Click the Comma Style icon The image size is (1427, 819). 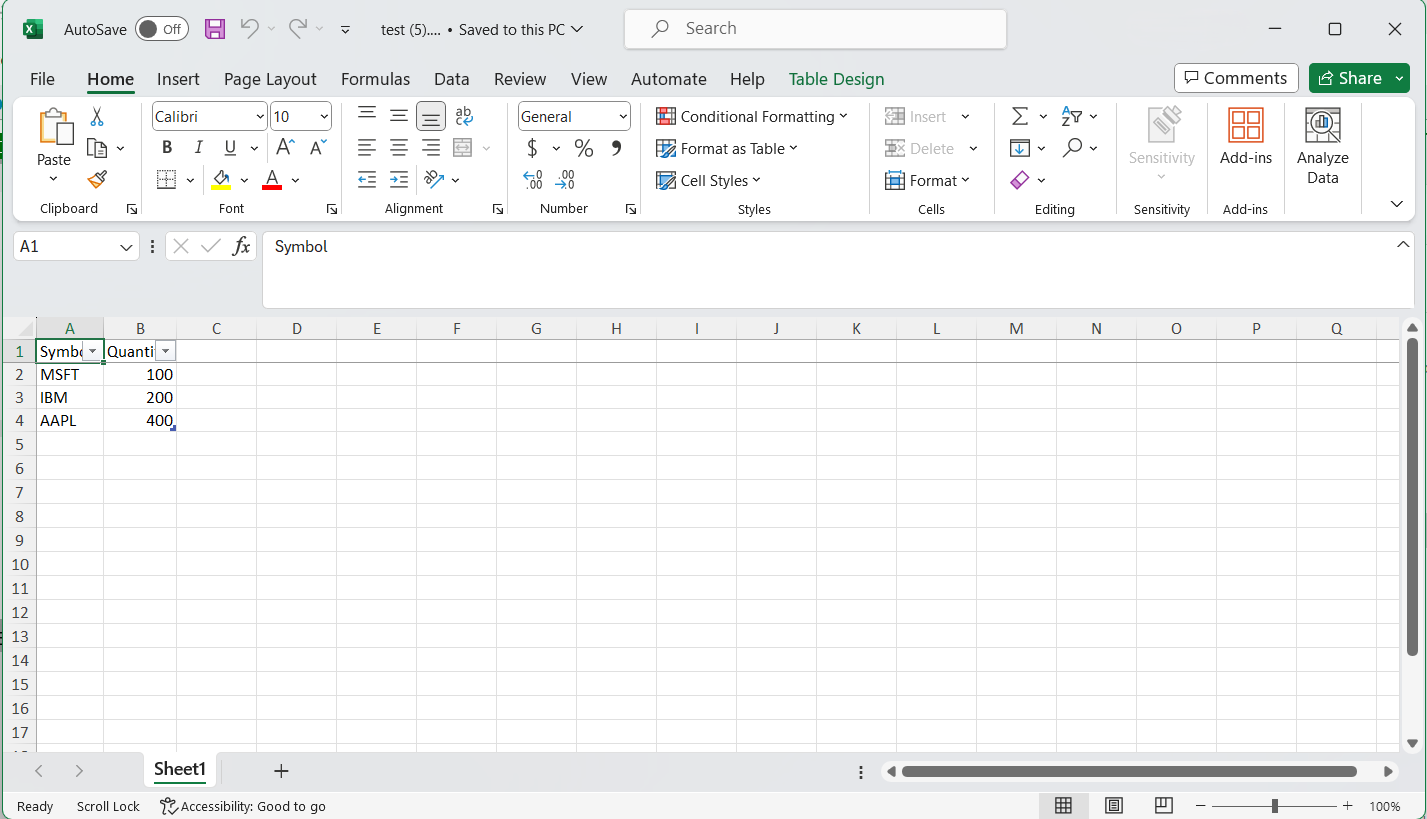(x=618, y=147)
